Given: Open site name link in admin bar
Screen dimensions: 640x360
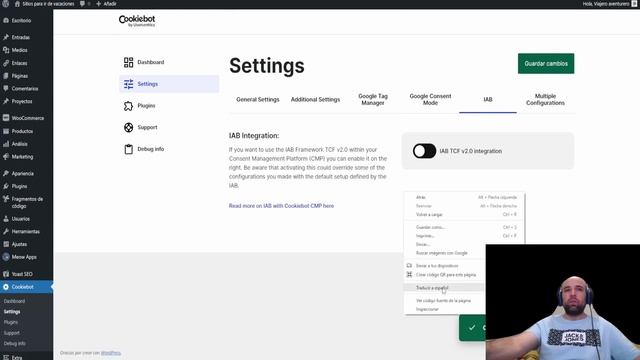Looking at the screenshot, I should 45,4.
